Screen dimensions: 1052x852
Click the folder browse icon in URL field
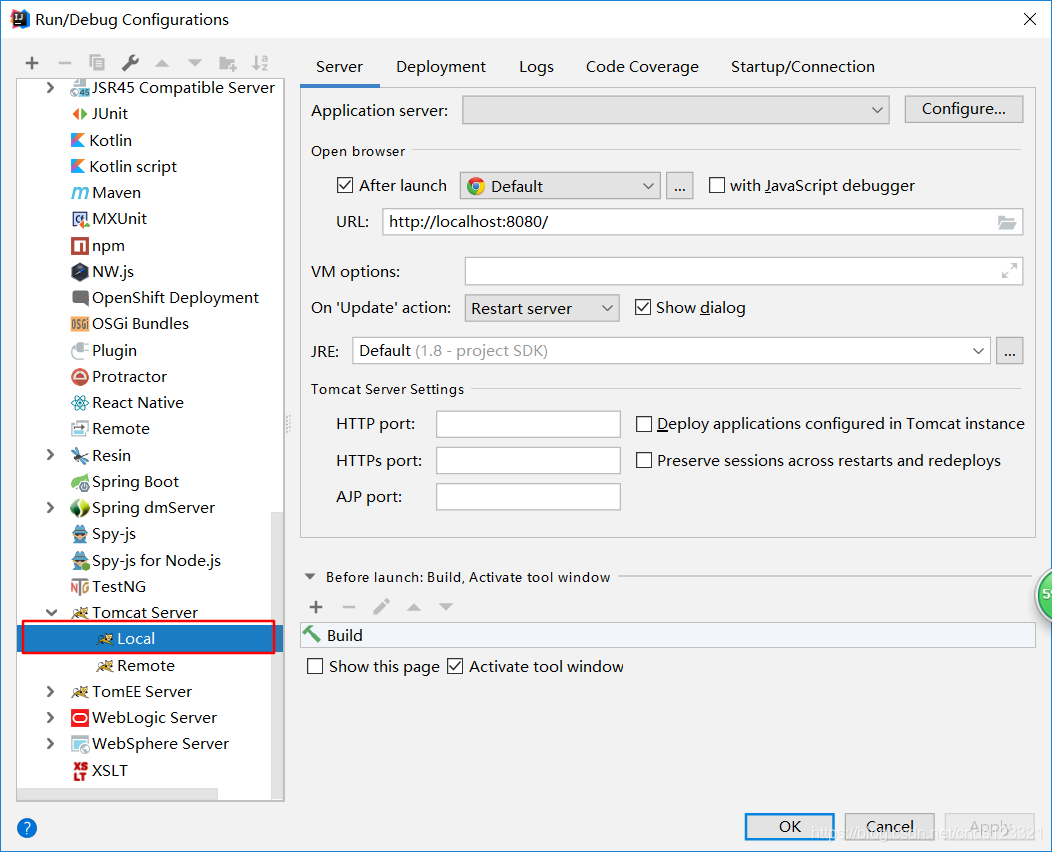coord(1006,222)
